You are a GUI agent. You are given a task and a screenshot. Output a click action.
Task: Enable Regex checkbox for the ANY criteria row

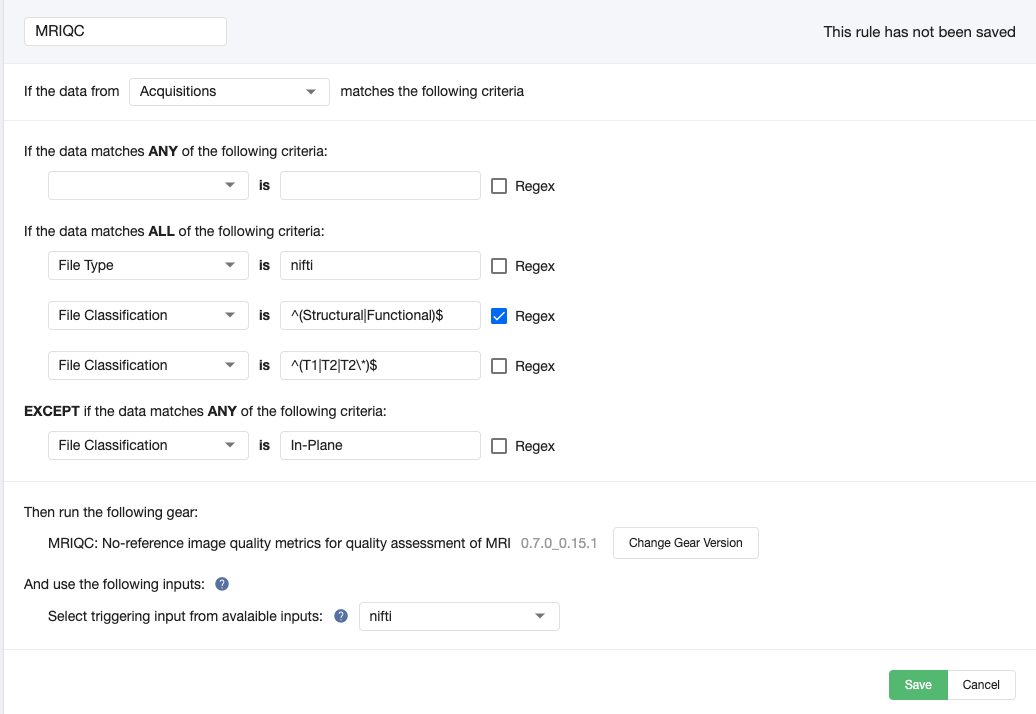click(x=499, y=186)
